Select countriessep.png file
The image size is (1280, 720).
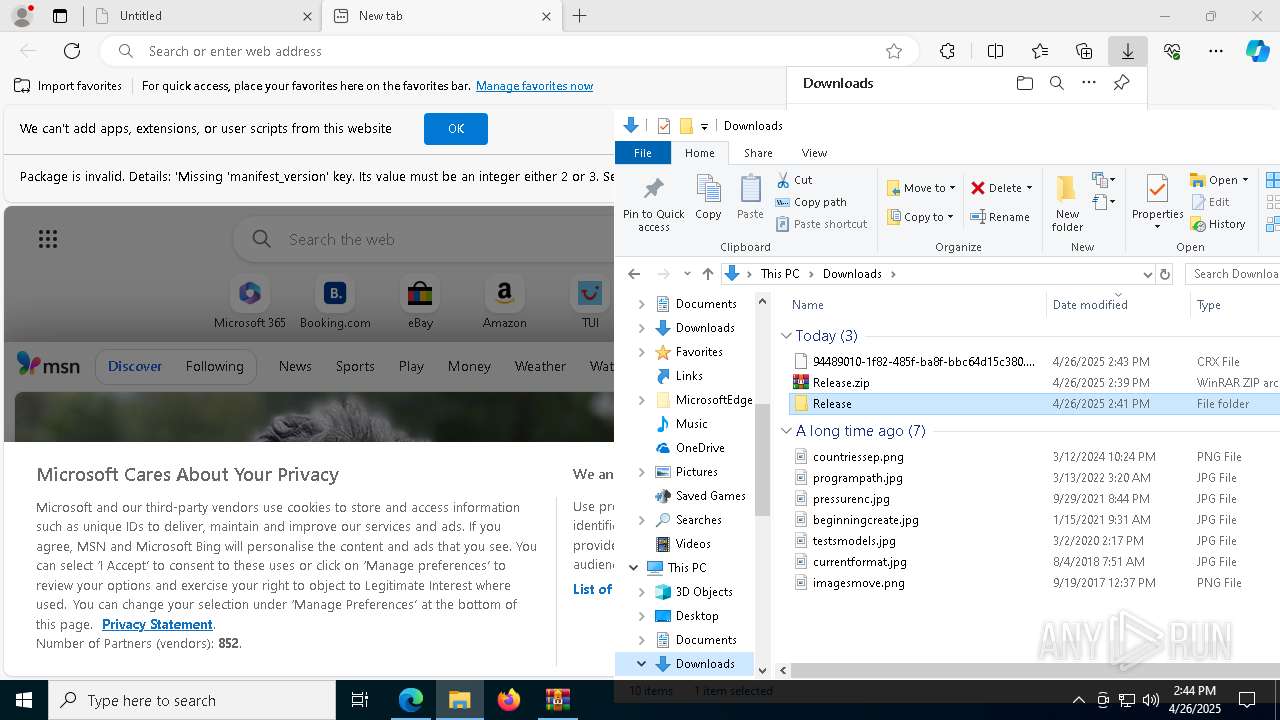point(857,457)
